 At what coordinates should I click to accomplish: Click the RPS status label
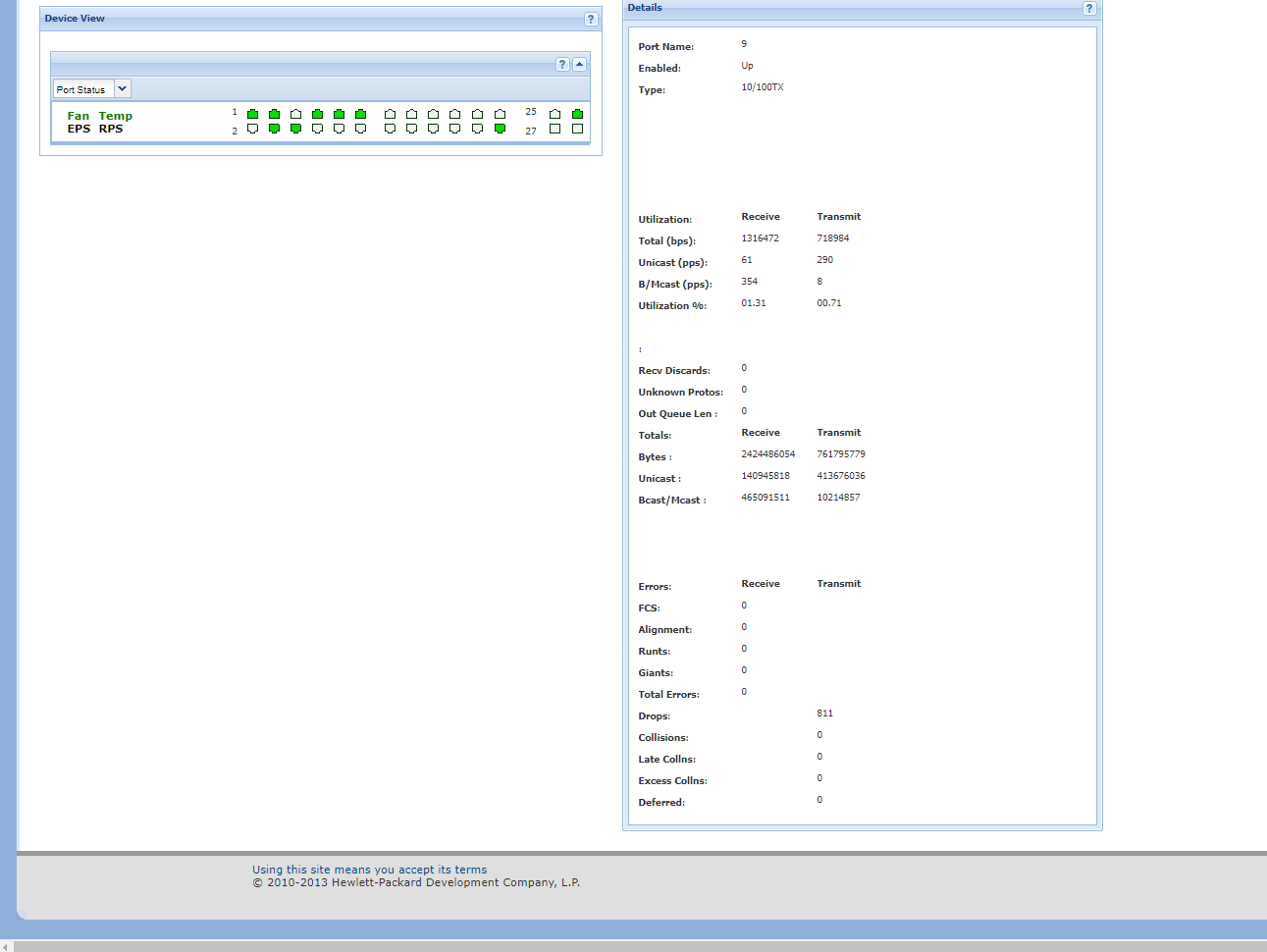click(111, 129)
